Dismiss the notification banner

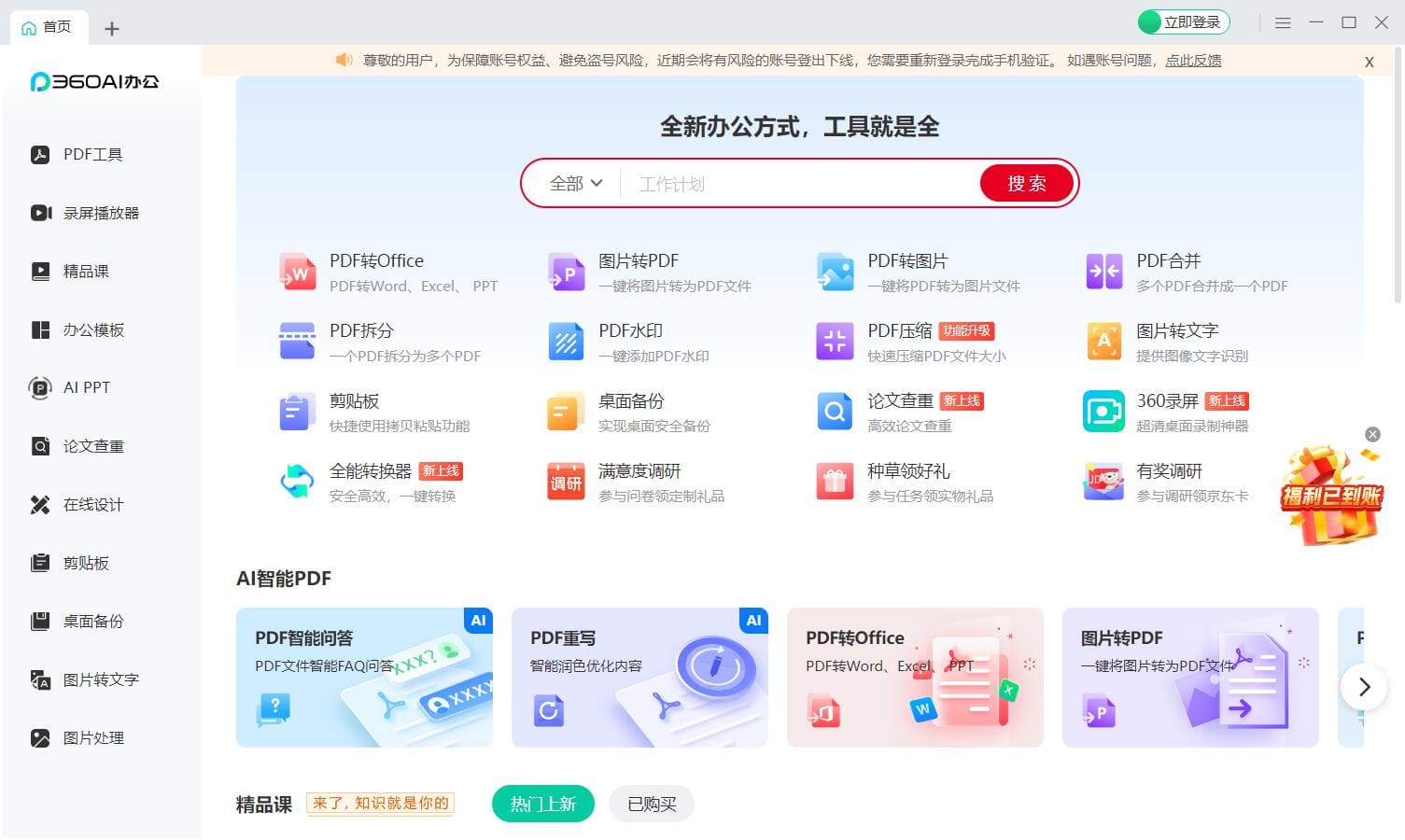(1370, 62)
